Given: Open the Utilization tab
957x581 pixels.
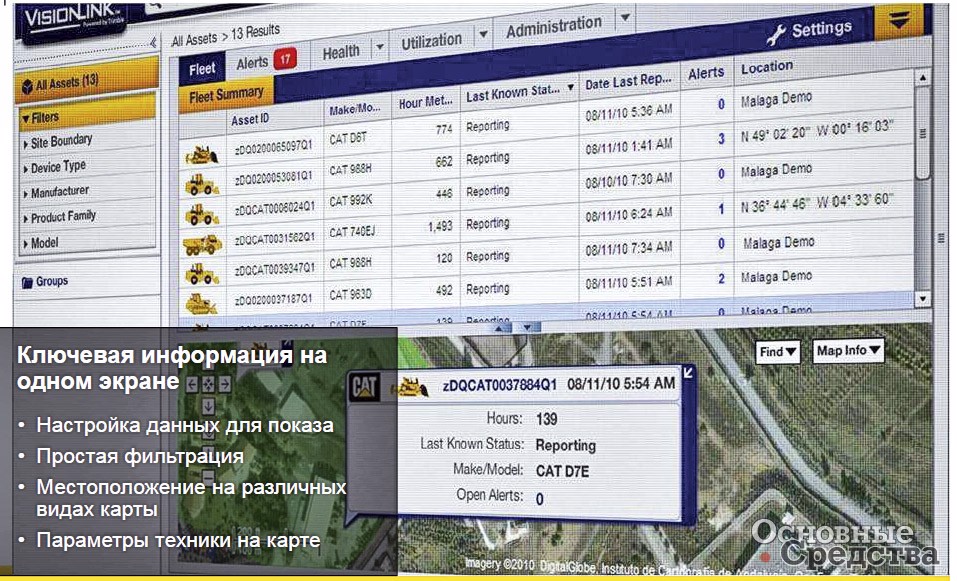Looking at the screenshot, I should click(431, 41).
